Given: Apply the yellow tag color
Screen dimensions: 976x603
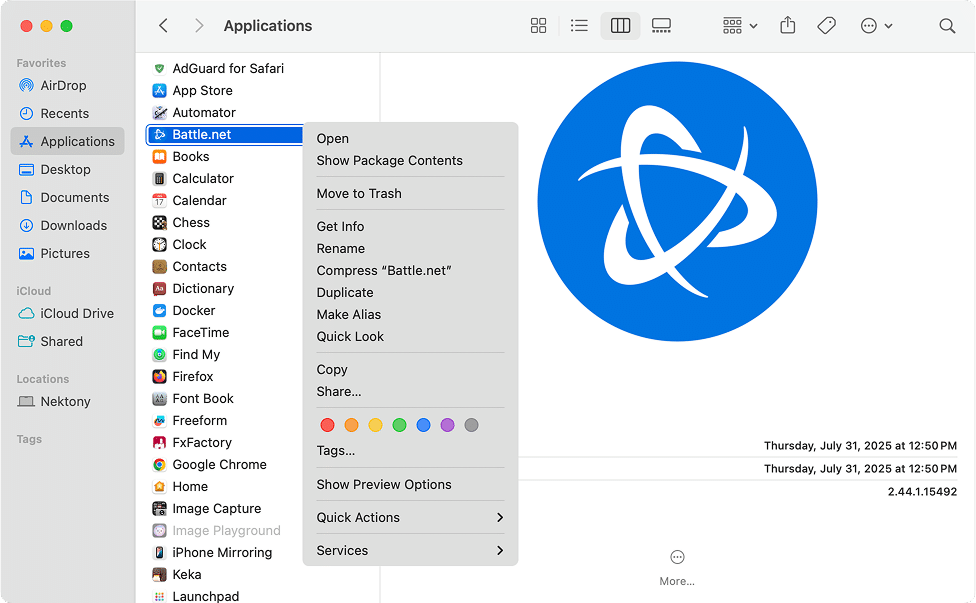Looking at the screenshot, I should pyautogui.click(x=375, y=425).
